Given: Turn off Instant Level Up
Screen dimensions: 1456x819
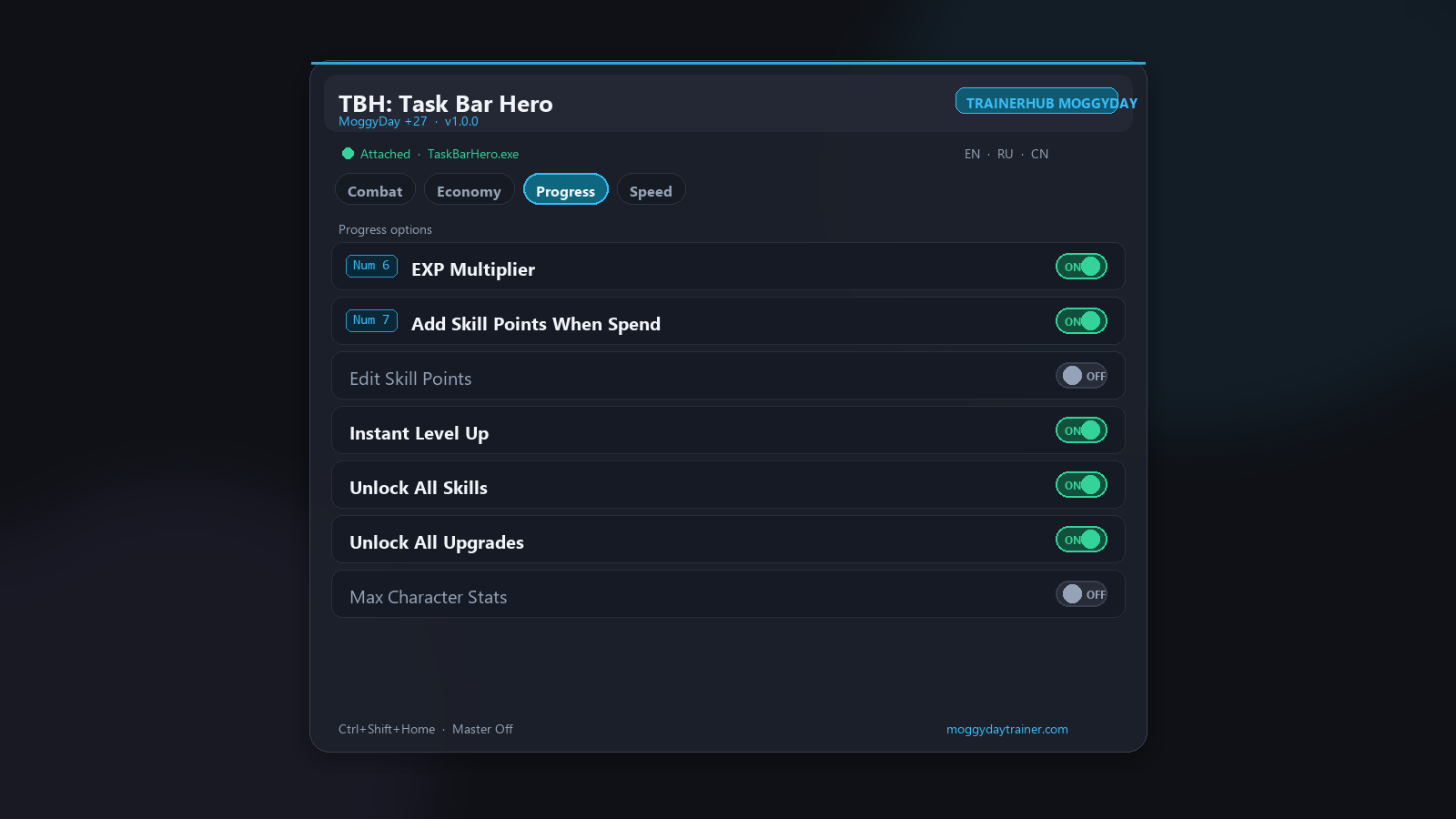Looking at the screenshot, I should [x=1081, y=430].
